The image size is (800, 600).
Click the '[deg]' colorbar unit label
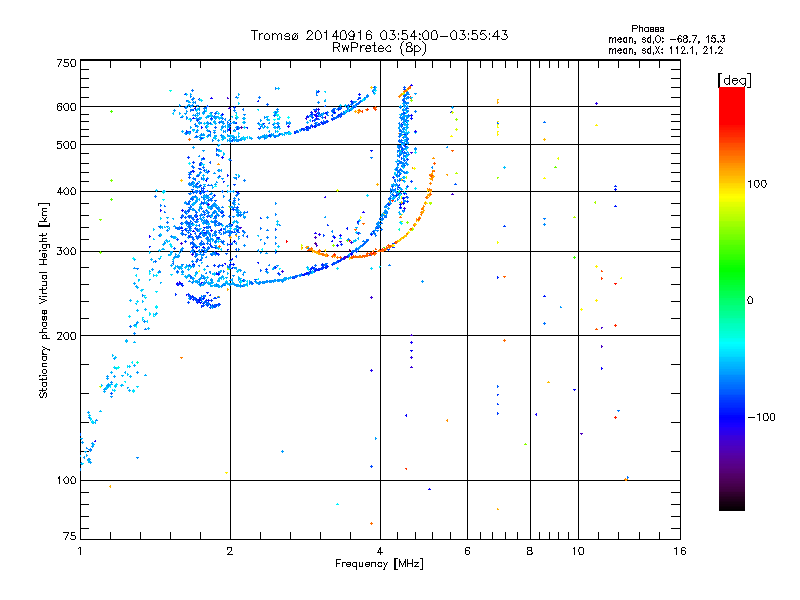coord(734,80)
